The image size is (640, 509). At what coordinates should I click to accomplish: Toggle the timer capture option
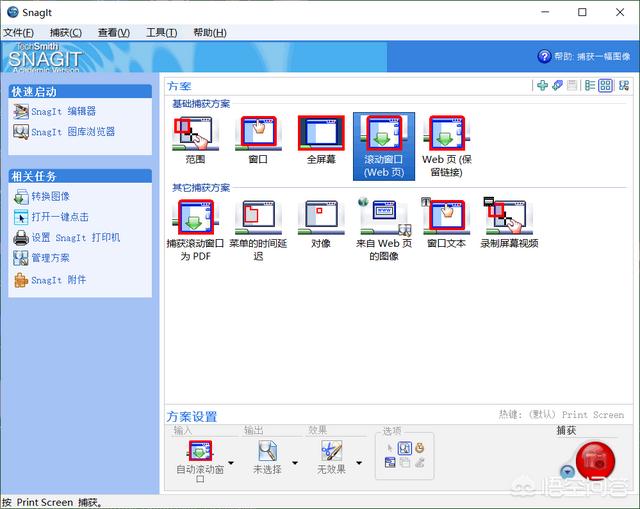click(420, 448)
